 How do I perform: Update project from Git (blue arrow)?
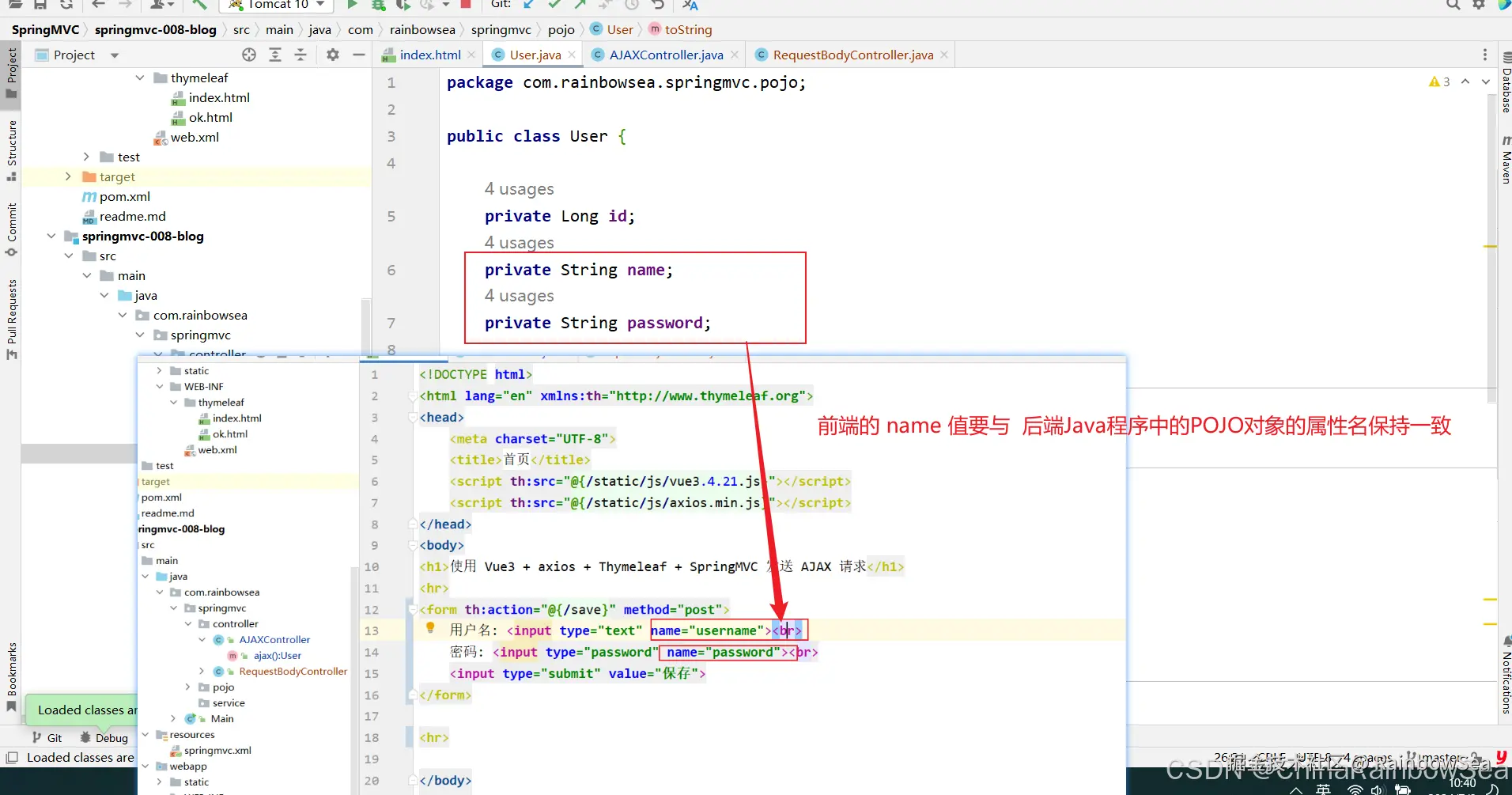528,5
